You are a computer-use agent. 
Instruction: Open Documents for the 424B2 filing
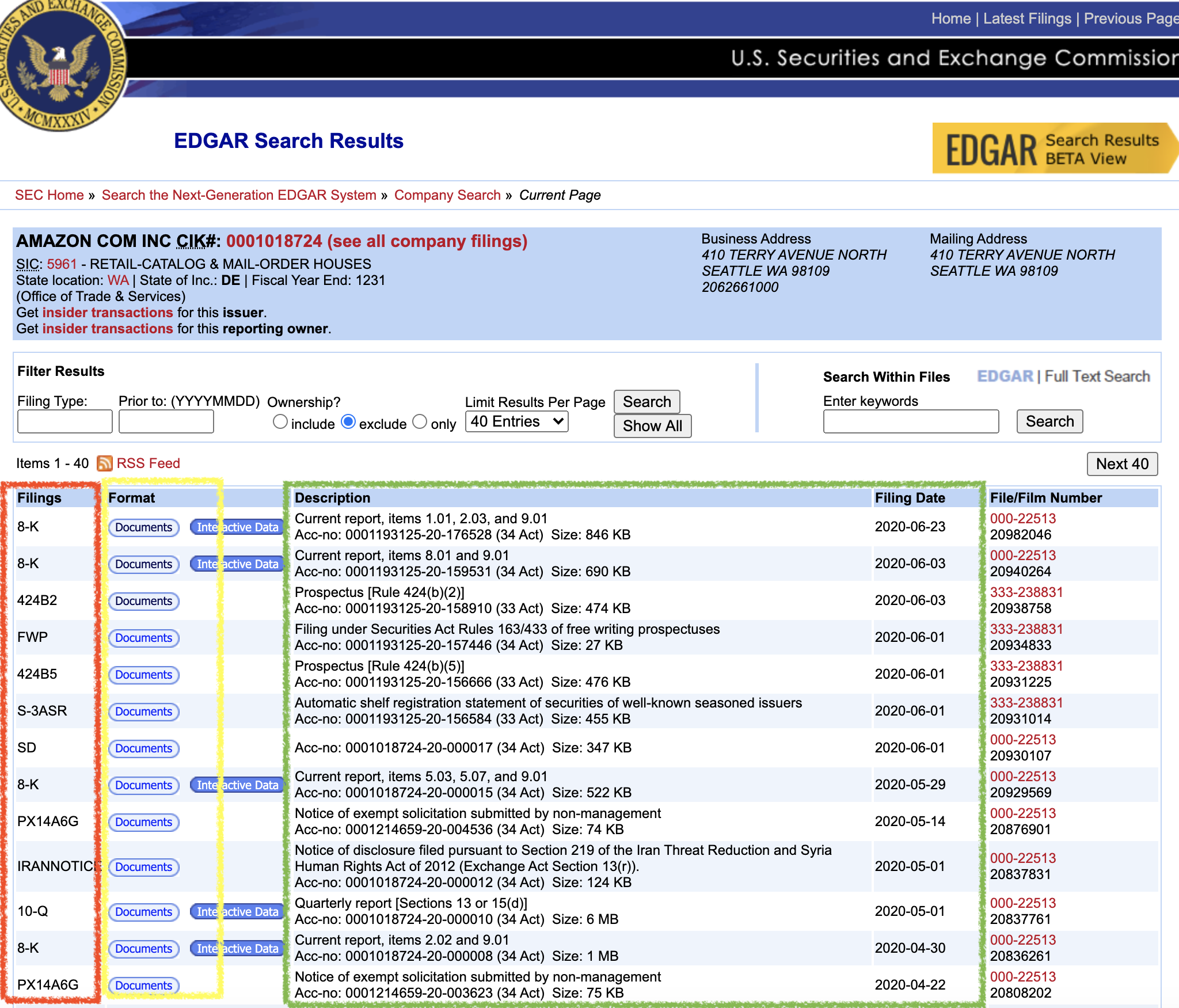(144, 601)
